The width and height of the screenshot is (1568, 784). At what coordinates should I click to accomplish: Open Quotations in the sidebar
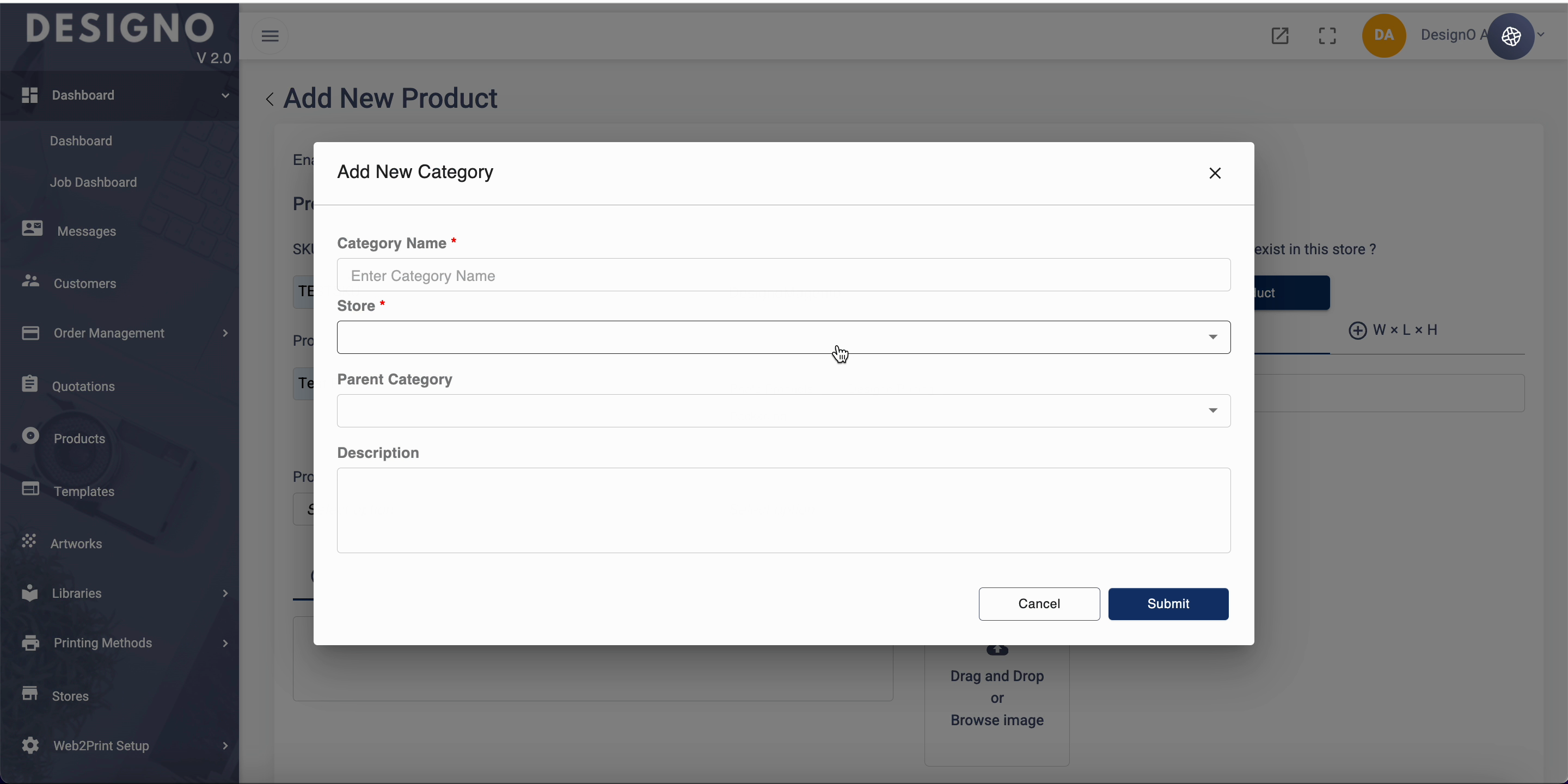pos(83,387)
